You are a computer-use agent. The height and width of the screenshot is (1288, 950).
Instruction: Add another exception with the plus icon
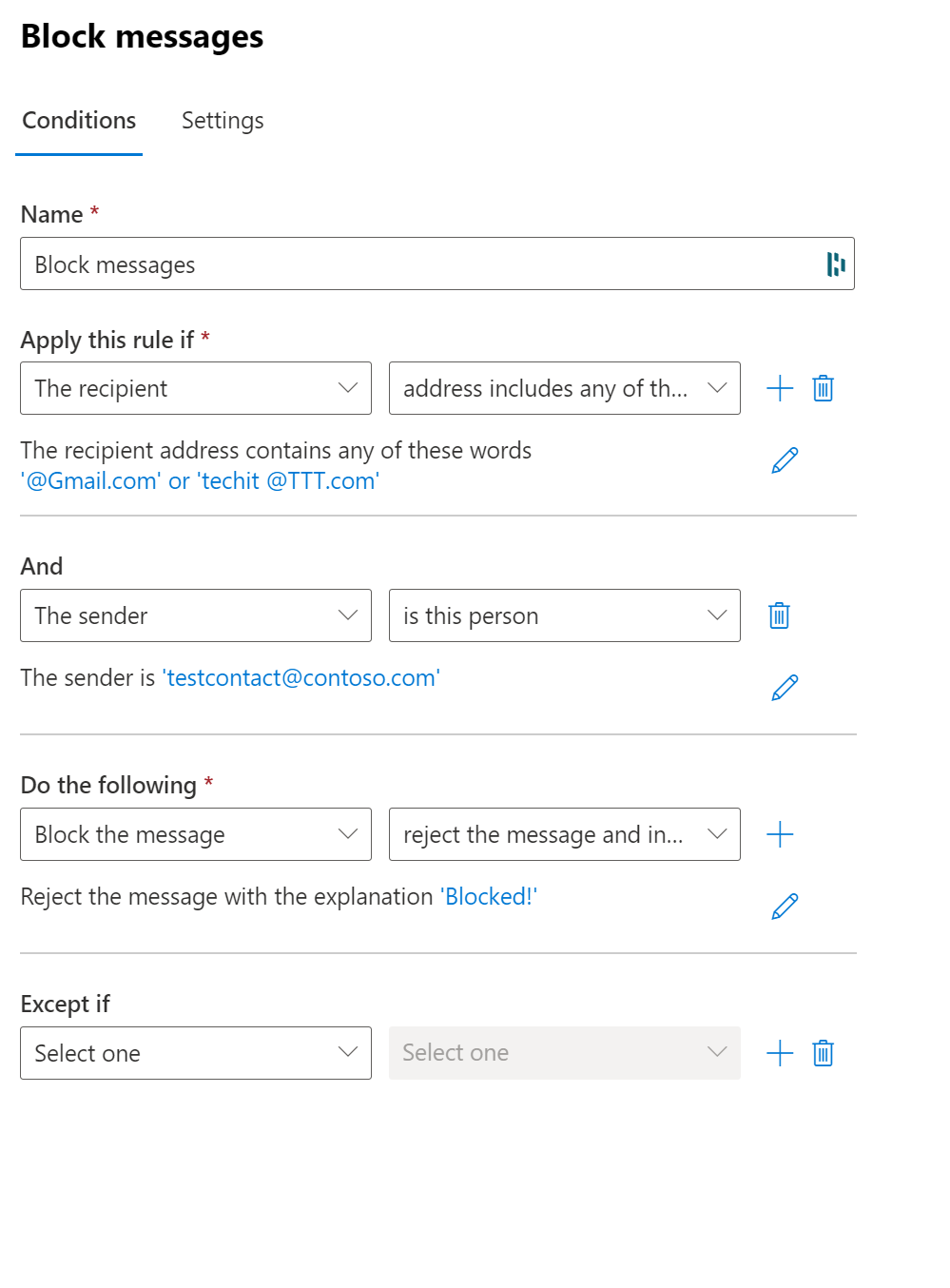[780, 1053]
